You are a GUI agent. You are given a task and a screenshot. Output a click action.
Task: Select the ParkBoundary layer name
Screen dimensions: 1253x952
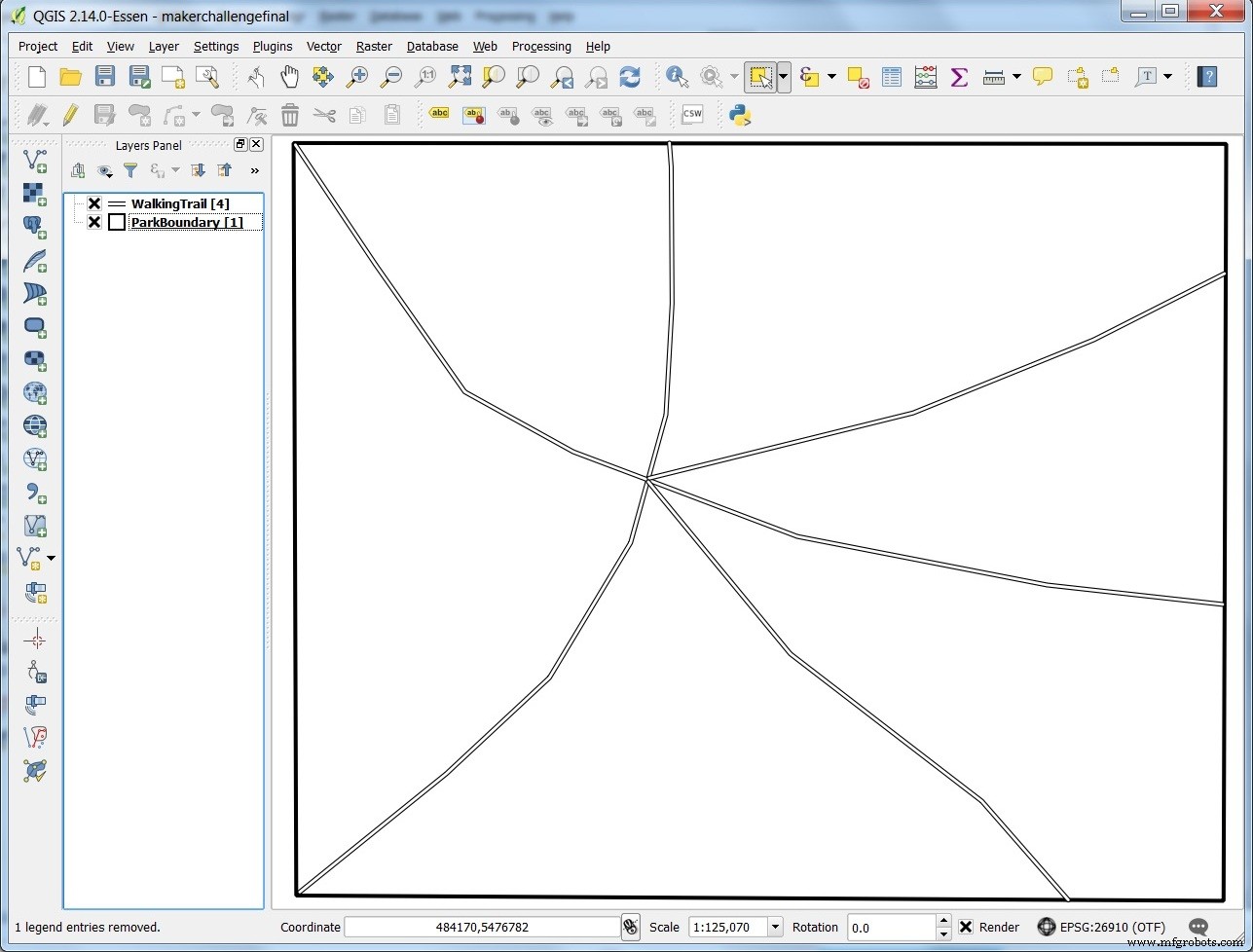186,222
